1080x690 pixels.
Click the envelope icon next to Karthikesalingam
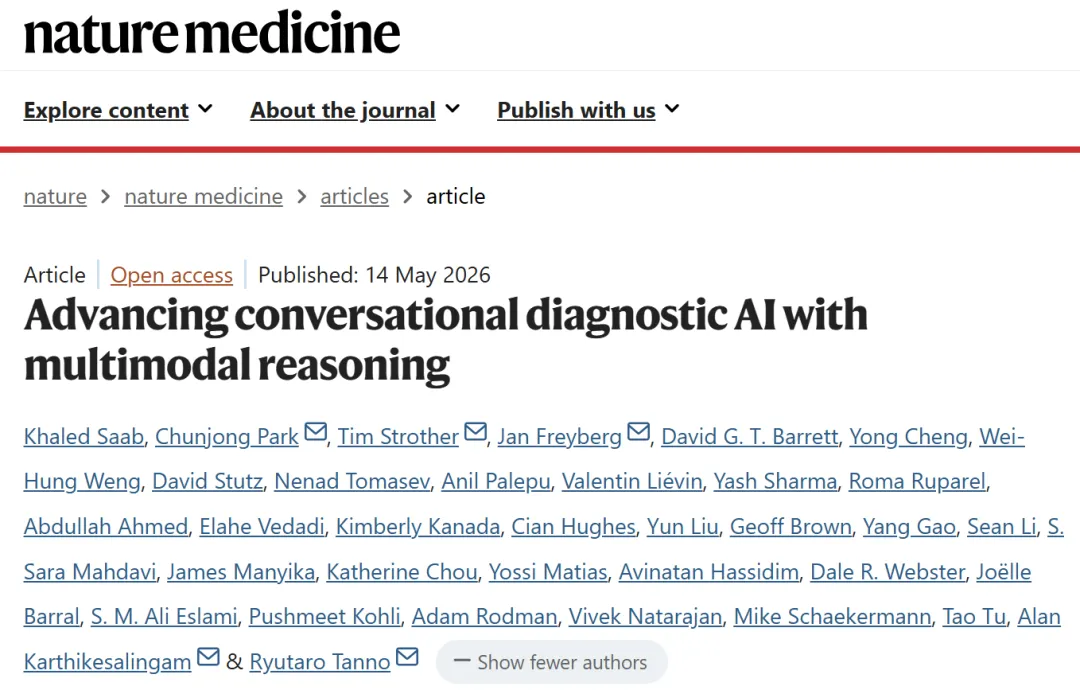point(208,658)
